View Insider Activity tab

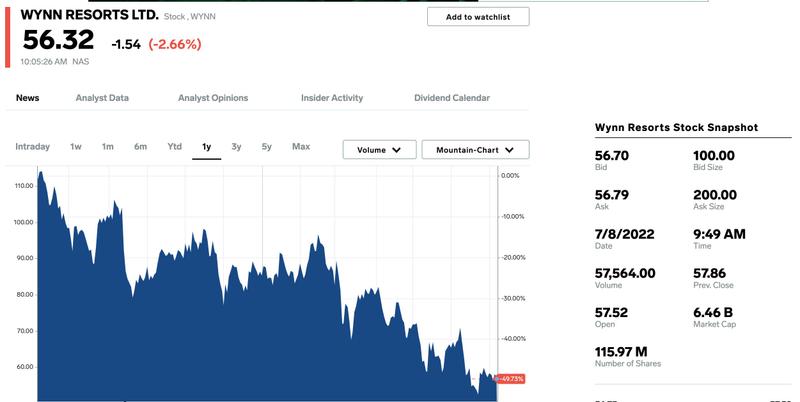pos(332,98)
